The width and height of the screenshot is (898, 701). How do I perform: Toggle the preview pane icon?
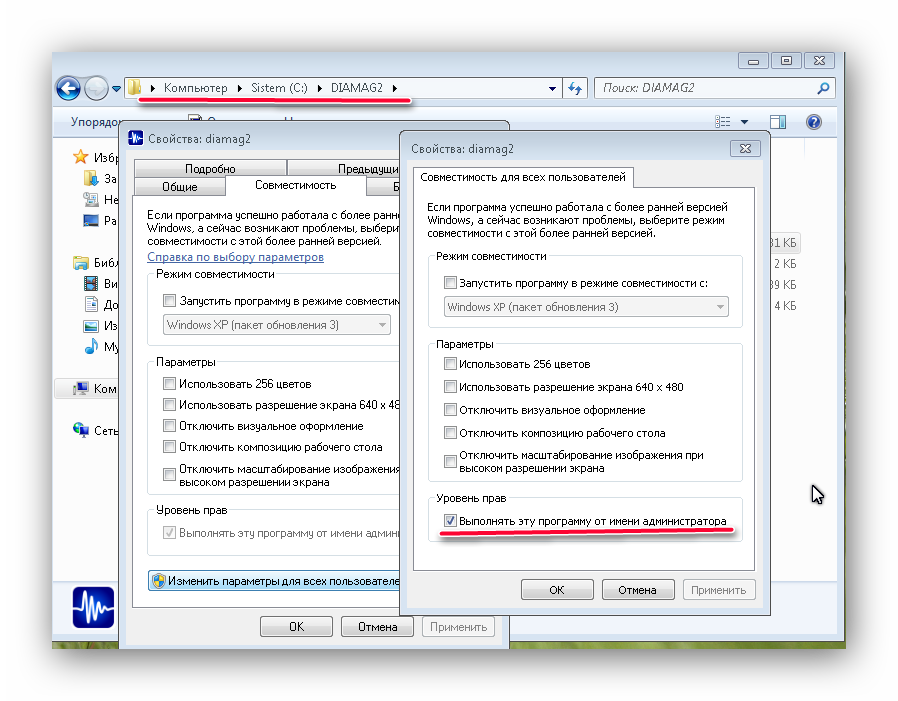pyautogui.click(x=778, y=121)
